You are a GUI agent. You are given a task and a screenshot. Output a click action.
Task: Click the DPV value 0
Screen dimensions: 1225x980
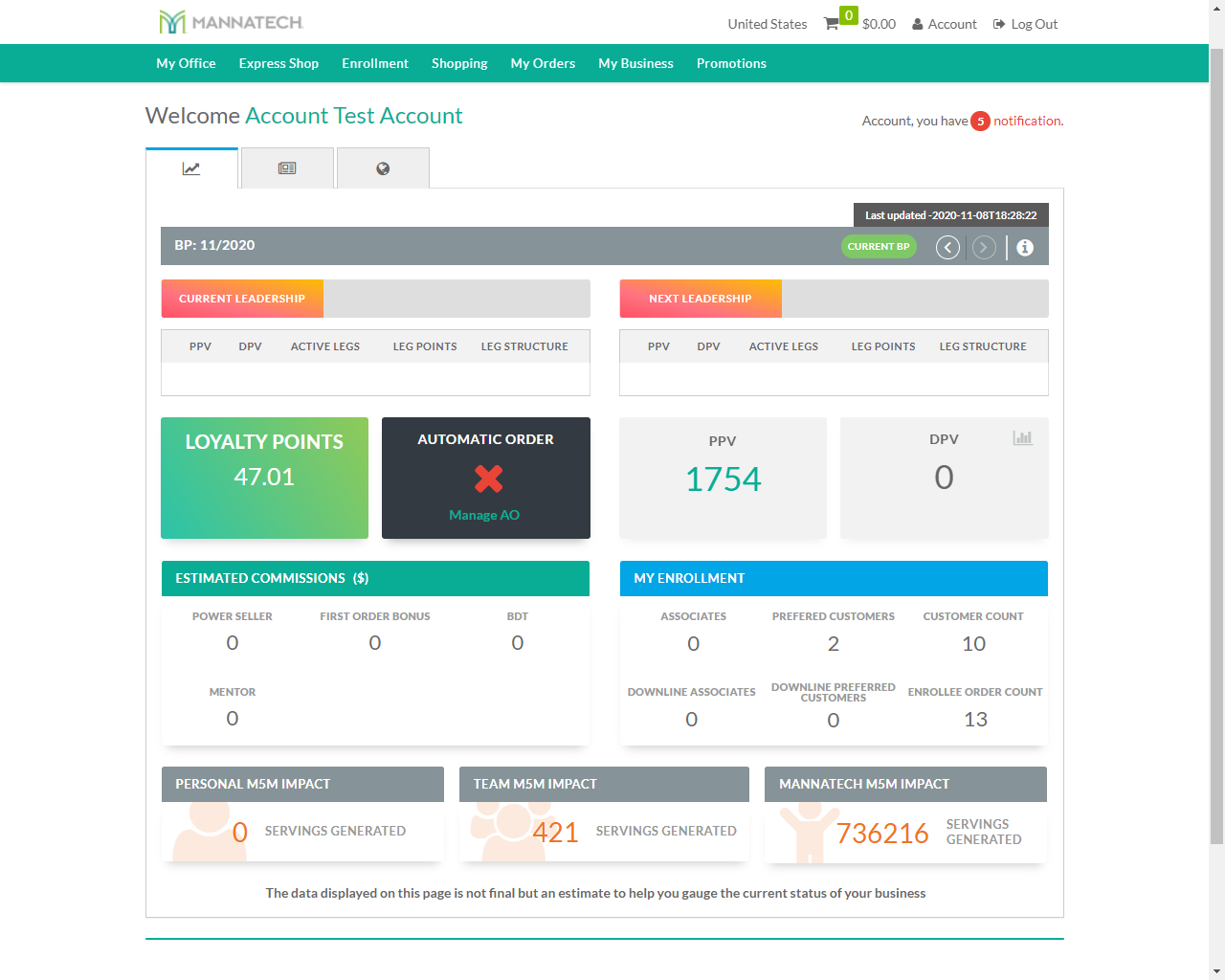[x=944, y=478]
